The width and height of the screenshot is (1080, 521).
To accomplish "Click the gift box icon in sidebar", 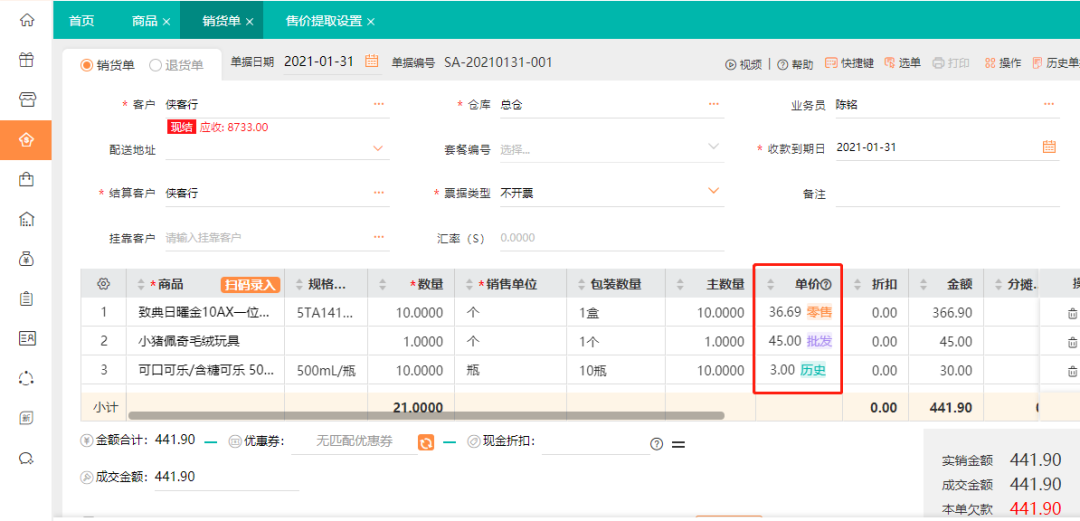I will coord(27,60).
